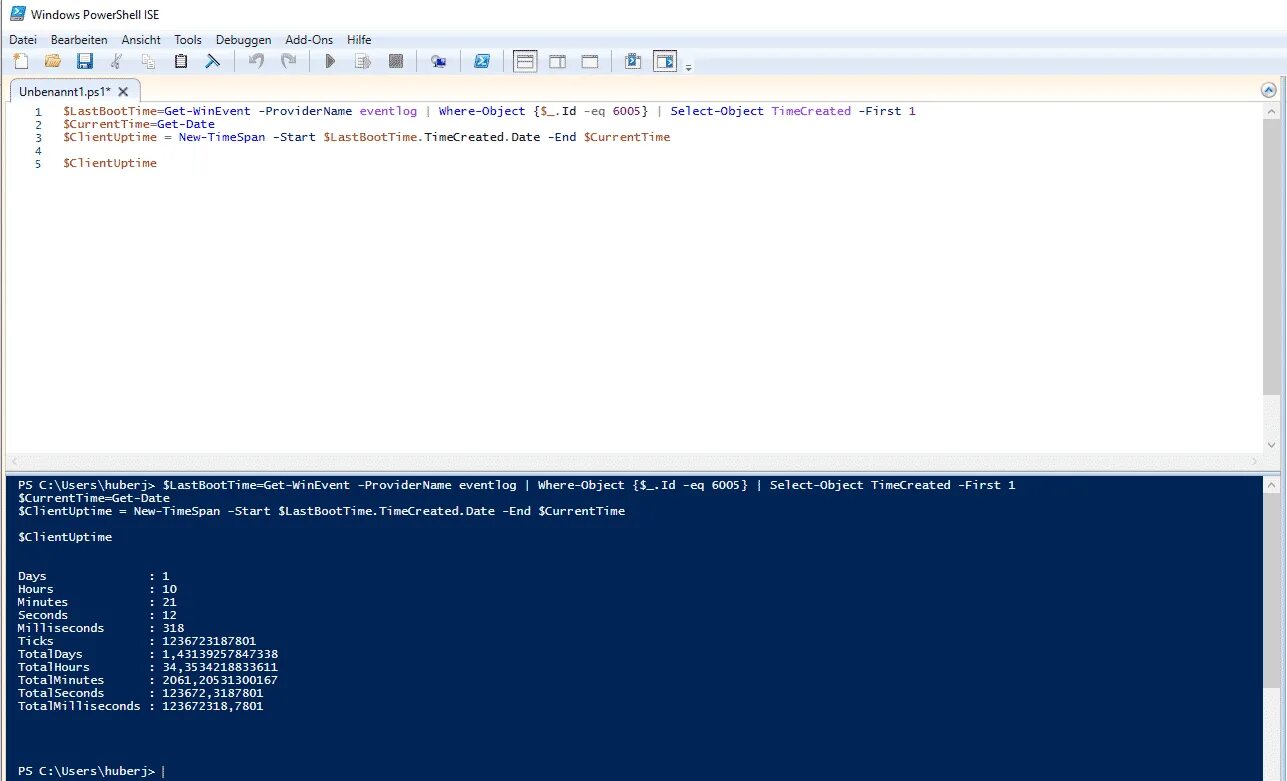Open an existing script with folder icon
The height and width of the screenshot is (781, 1287).
click(53, 62)
